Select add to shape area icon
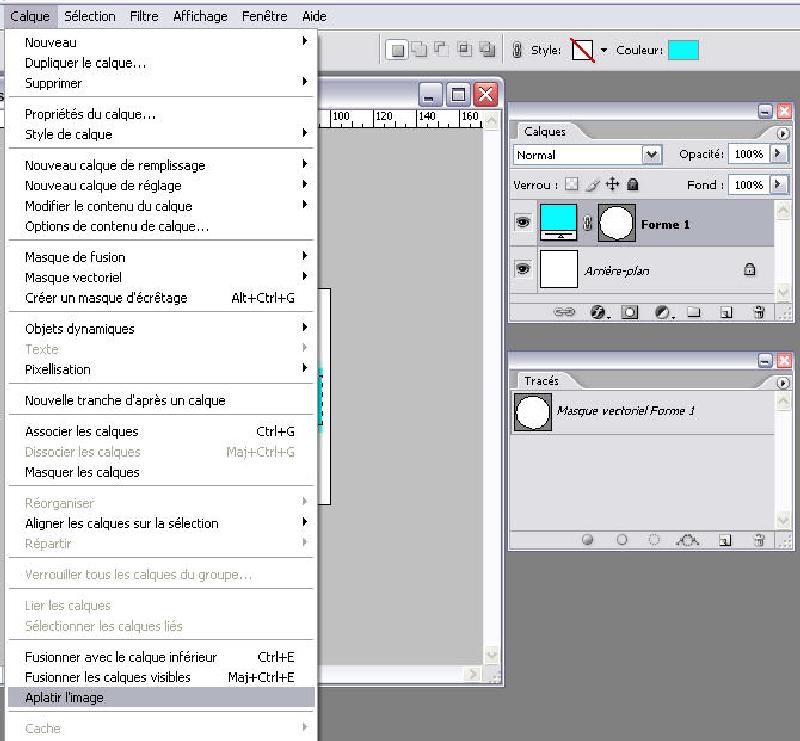 [x=419, y=50]
